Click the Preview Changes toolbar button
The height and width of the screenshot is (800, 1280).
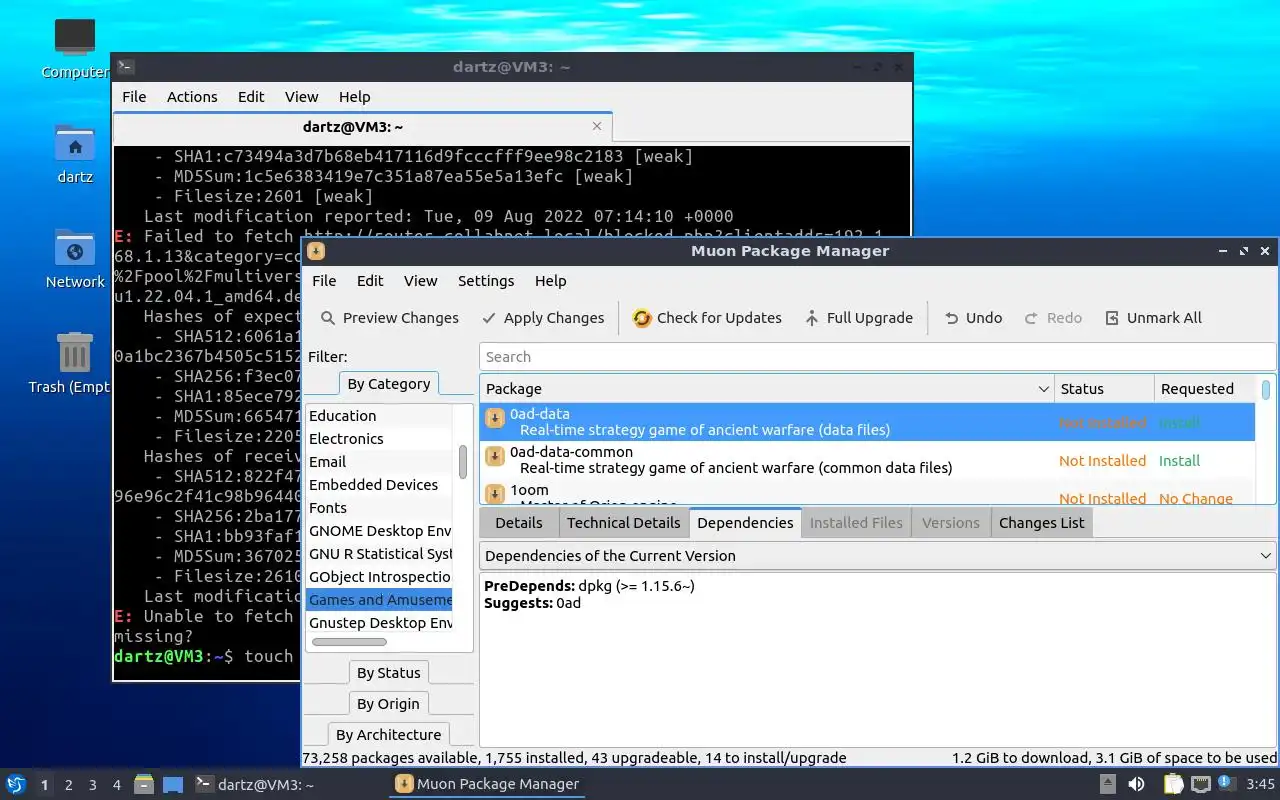pyautogui.click(x=389, y=318)
